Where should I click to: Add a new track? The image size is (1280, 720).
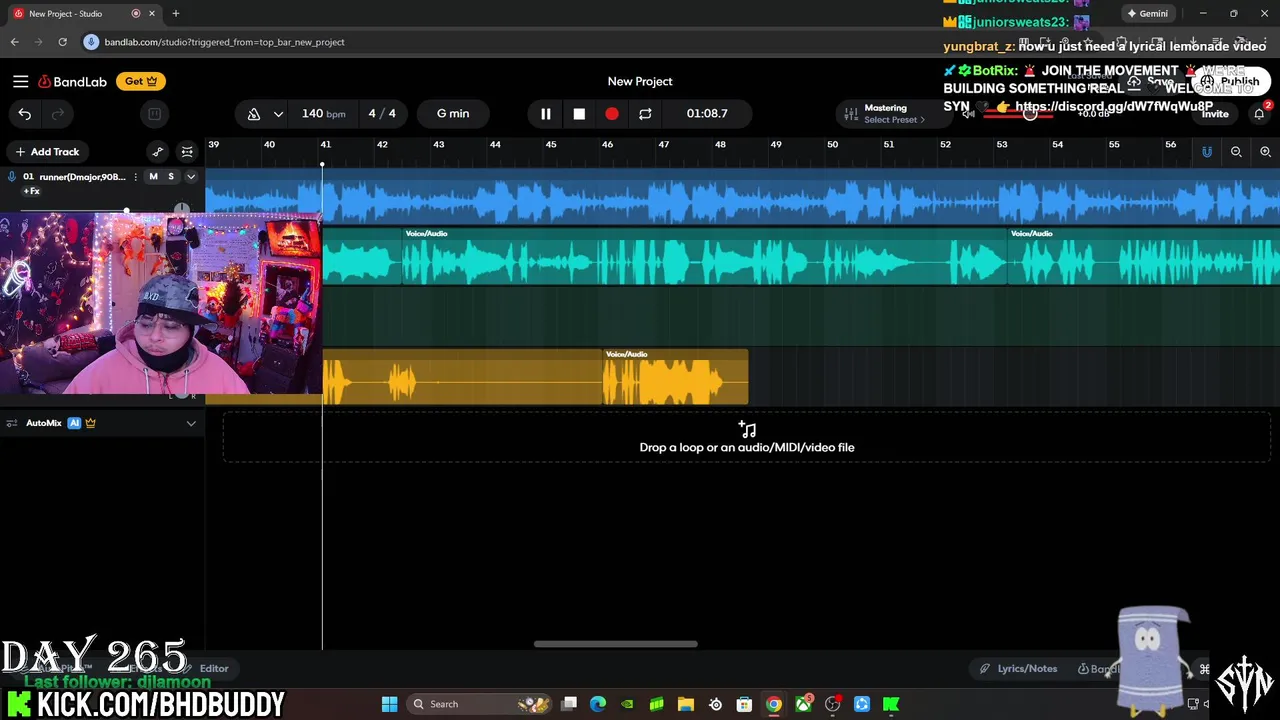[x=46, y=152]
